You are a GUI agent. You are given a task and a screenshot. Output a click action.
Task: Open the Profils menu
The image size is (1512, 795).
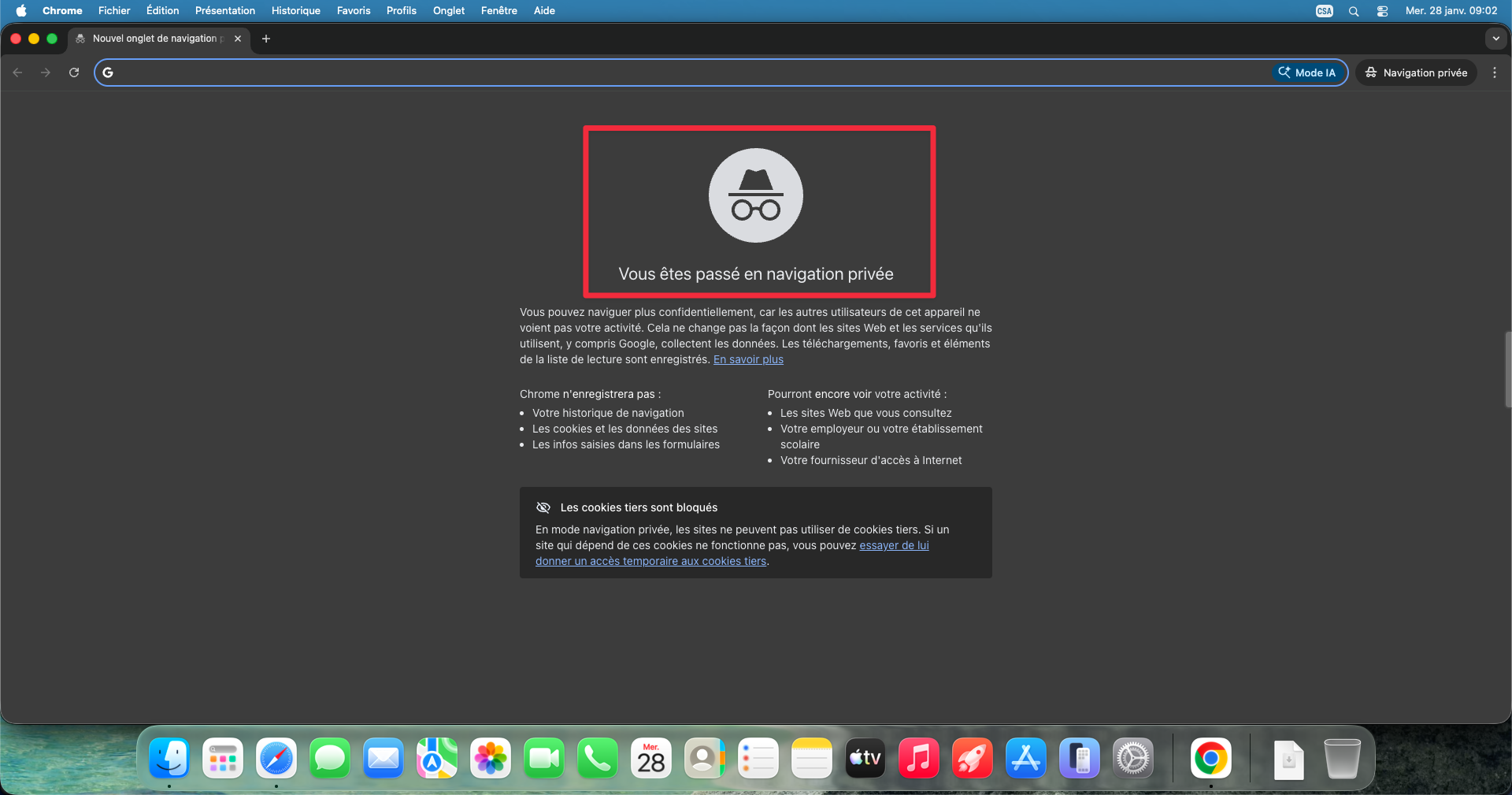click(402, 10)
